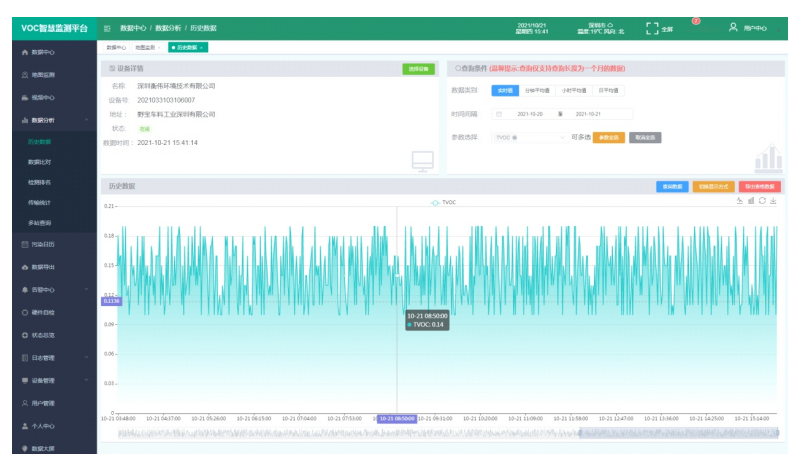This screenshot has height=467, width=803.
Task: Click the VOC智慧监测平台 logo title
Action: pyautogui.click(x=54, y=28)
